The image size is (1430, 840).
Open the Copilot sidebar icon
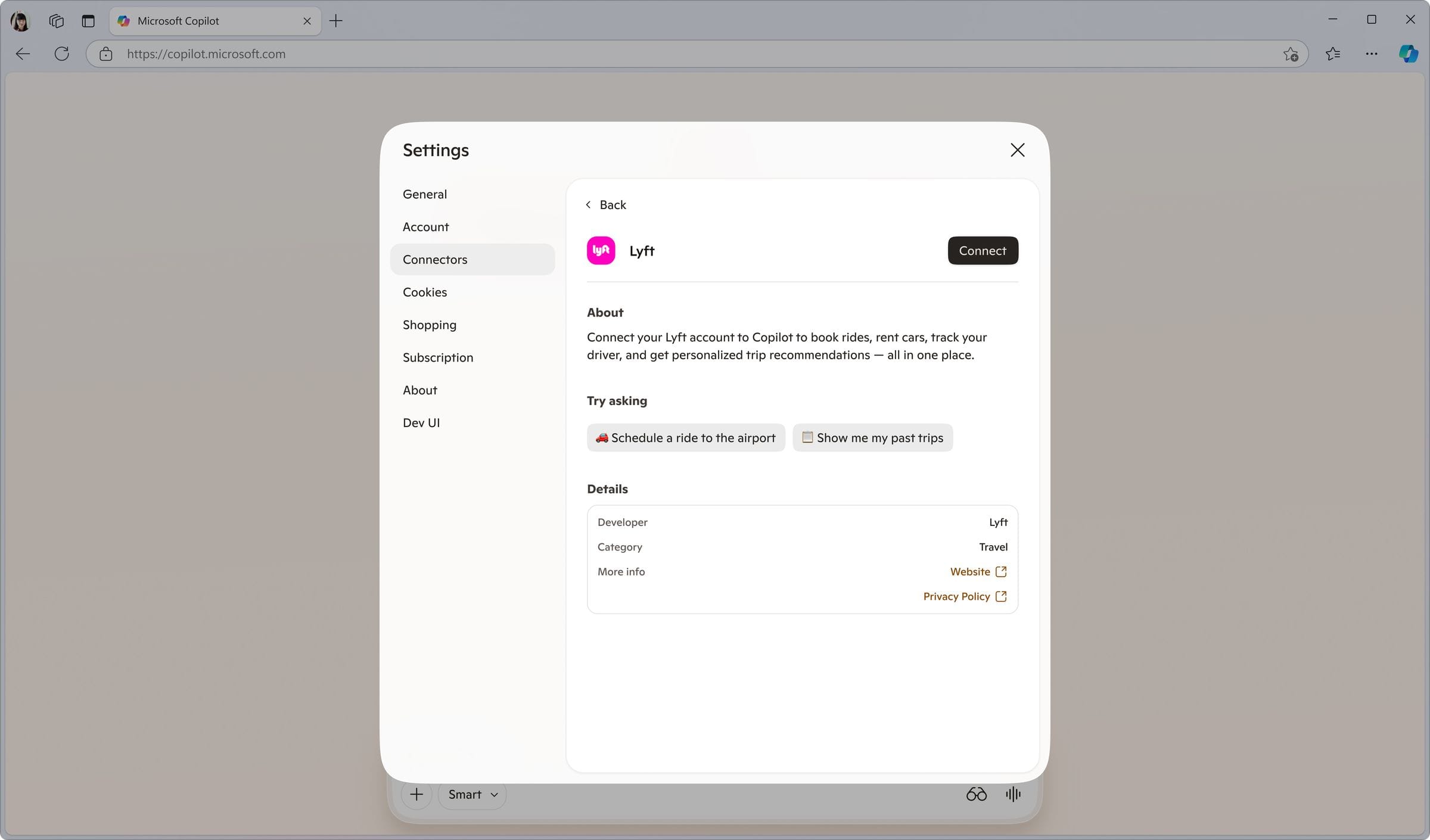pyautogui.click(x=1409, y=54)
